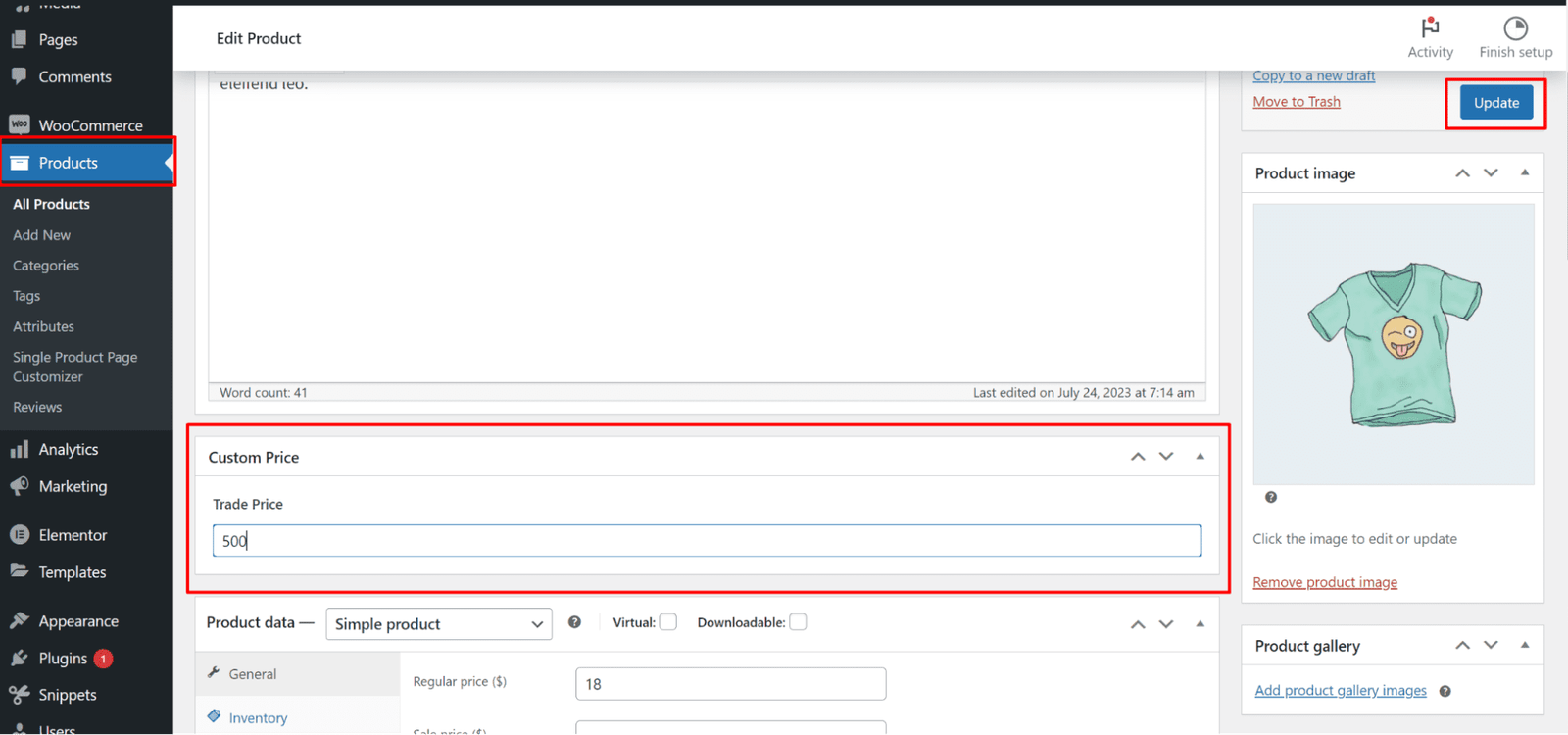This screenshot has height=735, width=1568.
Task: Open Analytics via its bar chart icon
Action: pyautogui.click(x=20, y=449)
